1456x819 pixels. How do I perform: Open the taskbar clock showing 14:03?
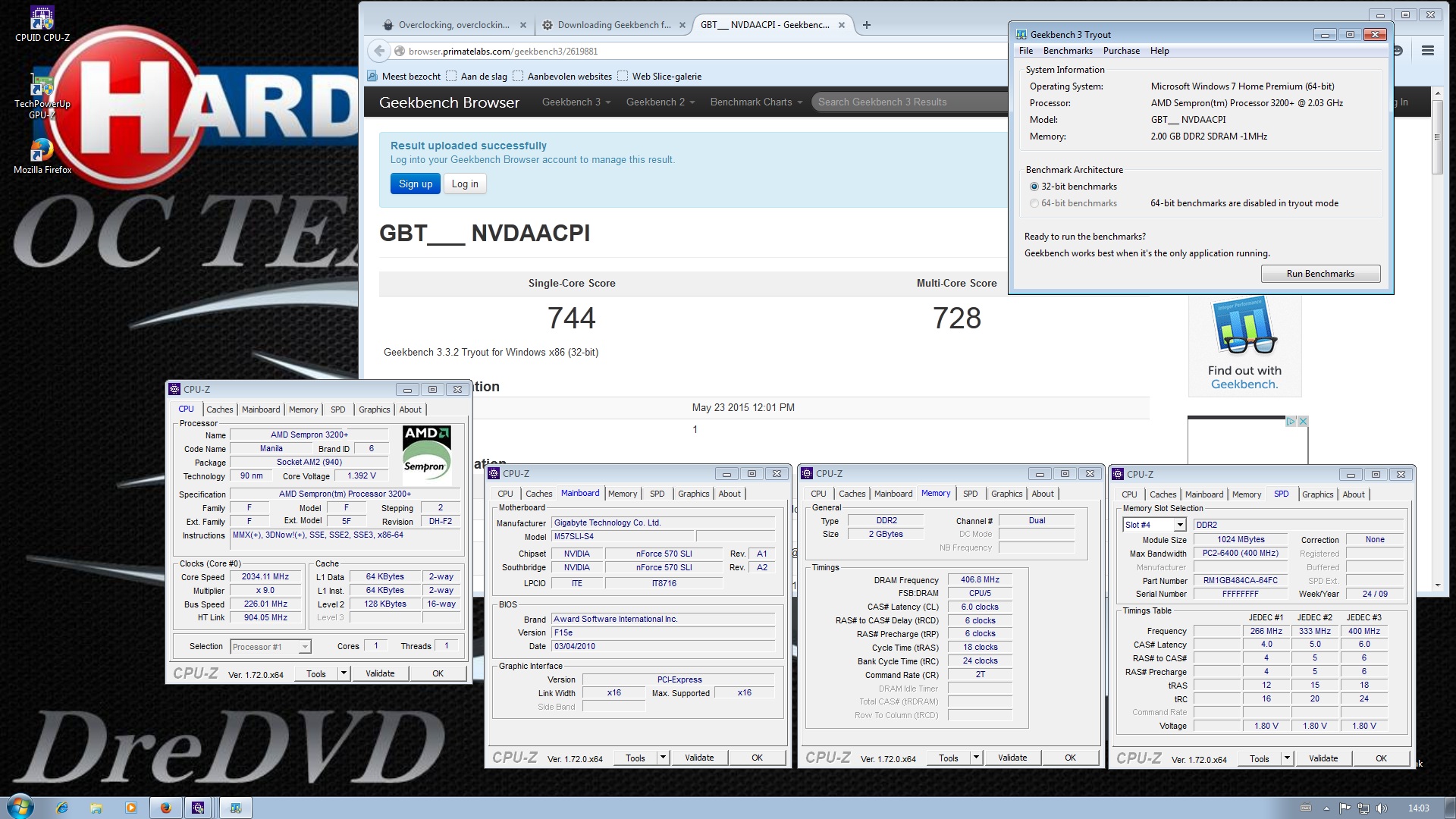(x=1418, y=808)
